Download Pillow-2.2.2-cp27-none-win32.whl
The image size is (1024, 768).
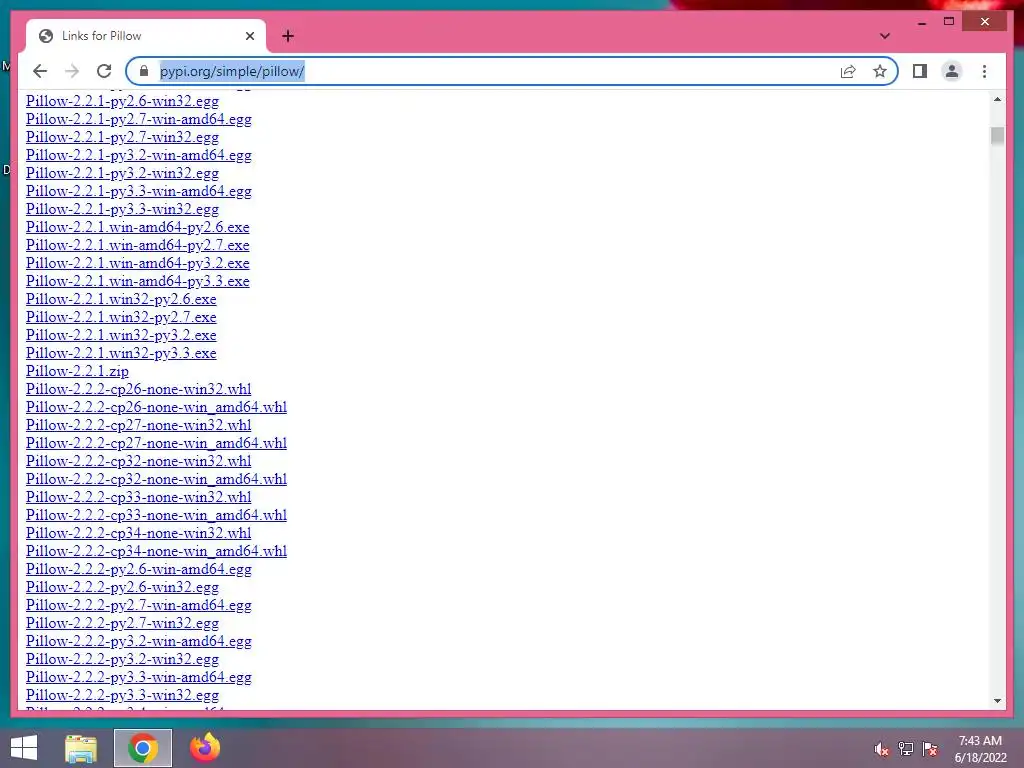[138, 425]
